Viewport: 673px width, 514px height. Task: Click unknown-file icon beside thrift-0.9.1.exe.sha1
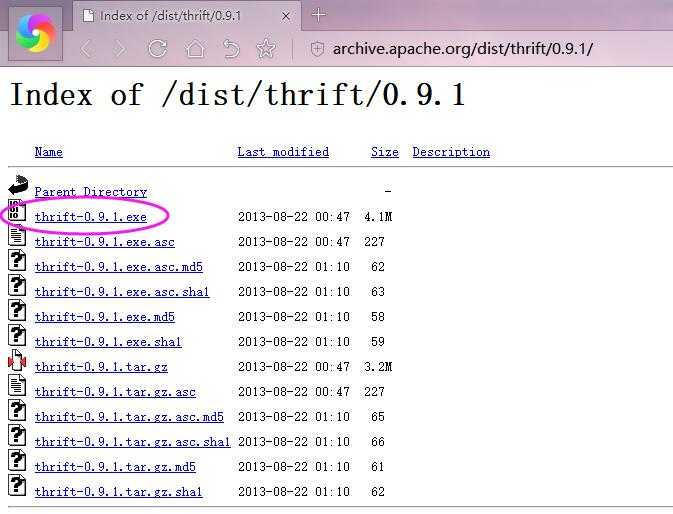tap(17, 335)
